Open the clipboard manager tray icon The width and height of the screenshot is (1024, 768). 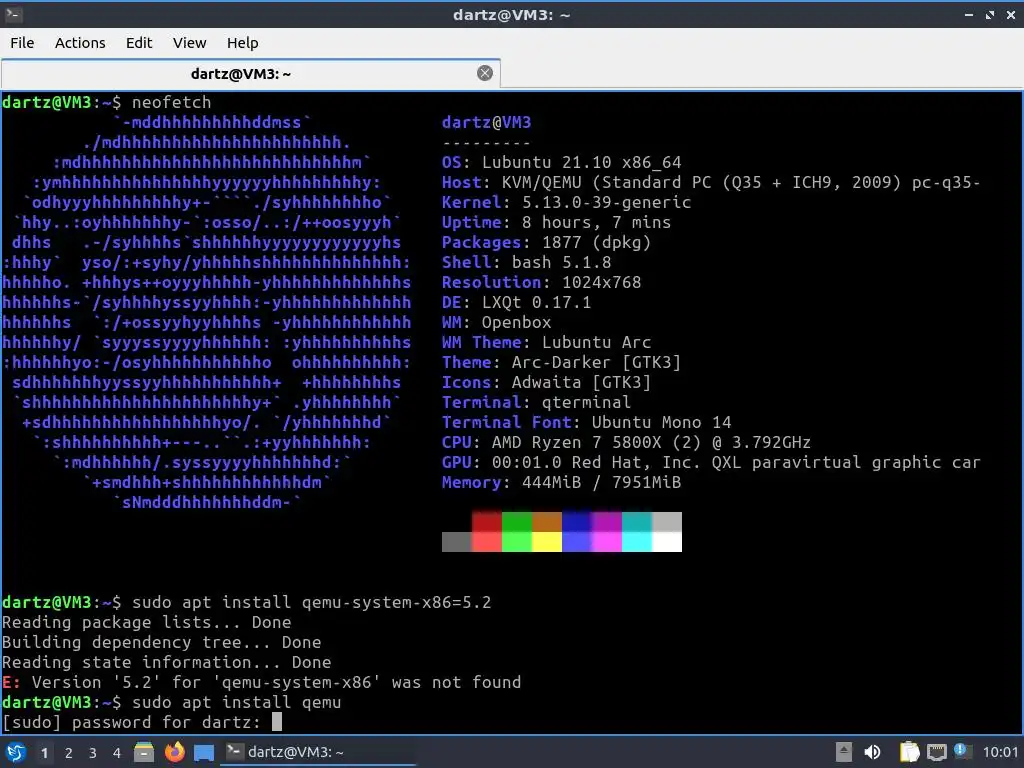tap(909, 752)
